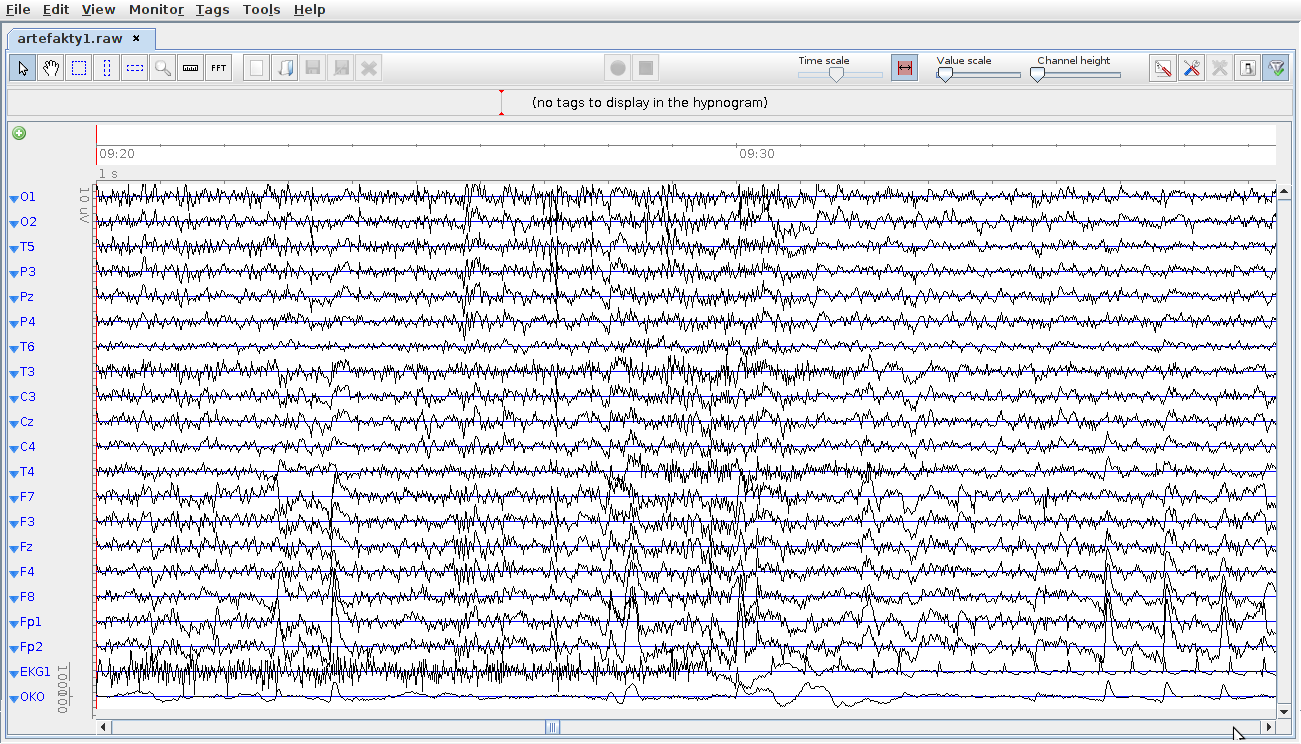
Task: Click the open tag document icon
Action: 285,68
